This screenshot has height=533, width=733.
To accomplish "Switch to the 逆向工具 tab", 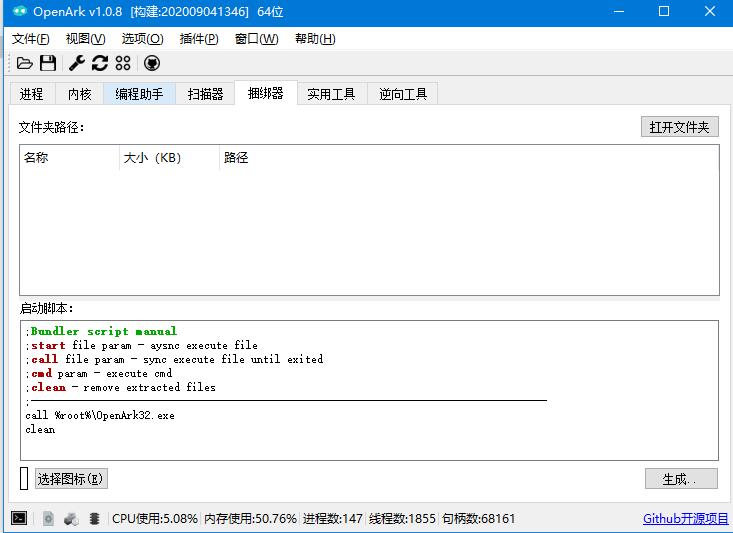I will coord(403,94).
